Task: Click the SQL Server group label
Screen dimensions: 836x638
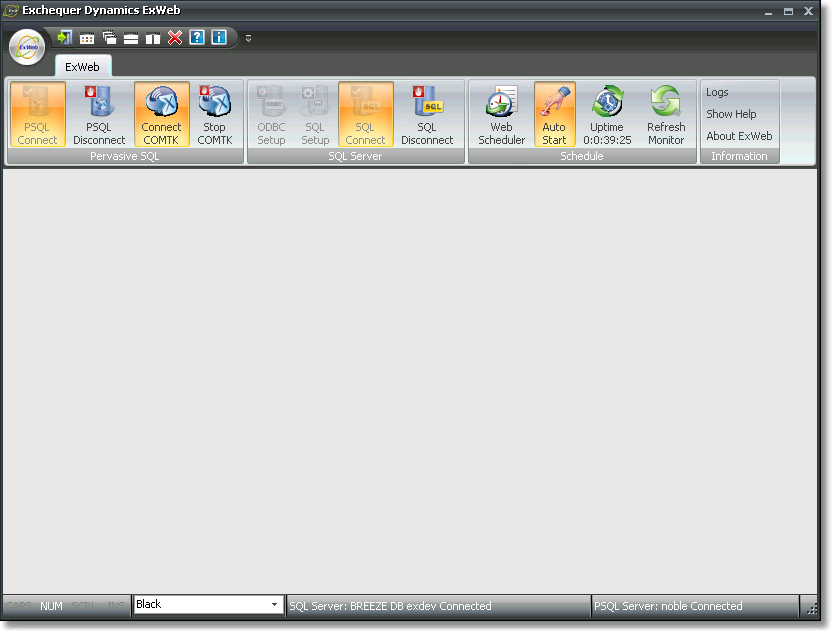Action: [355, 156]
